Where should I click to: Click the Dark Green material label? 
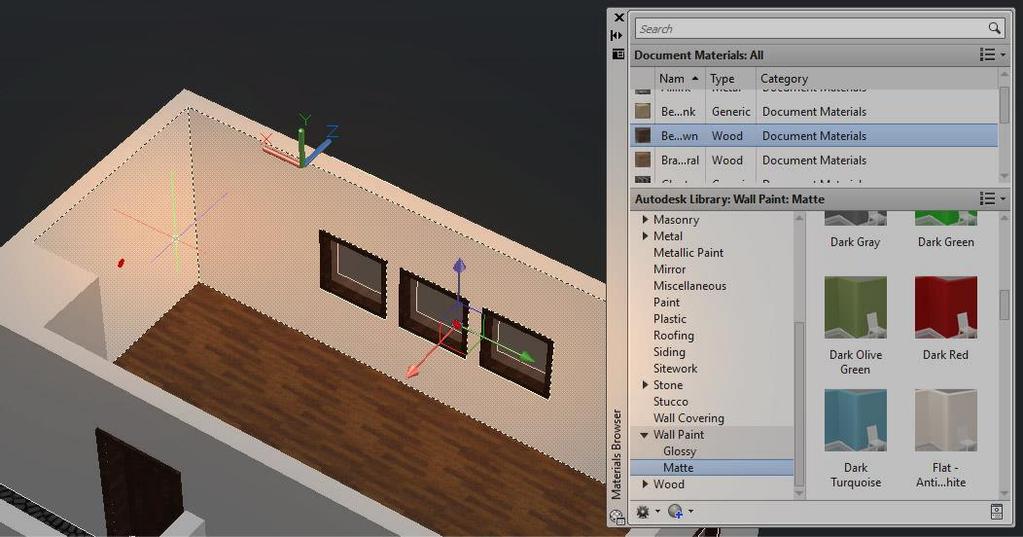[x=945, y=242]
